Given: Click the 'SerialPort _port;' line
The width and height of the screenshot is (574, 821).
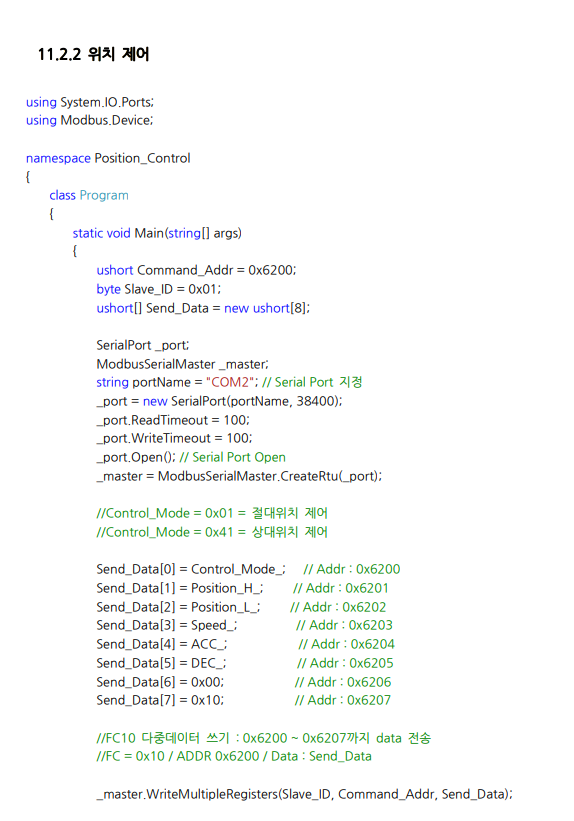Looking at the screenshot, I should [x=142, y=345].
